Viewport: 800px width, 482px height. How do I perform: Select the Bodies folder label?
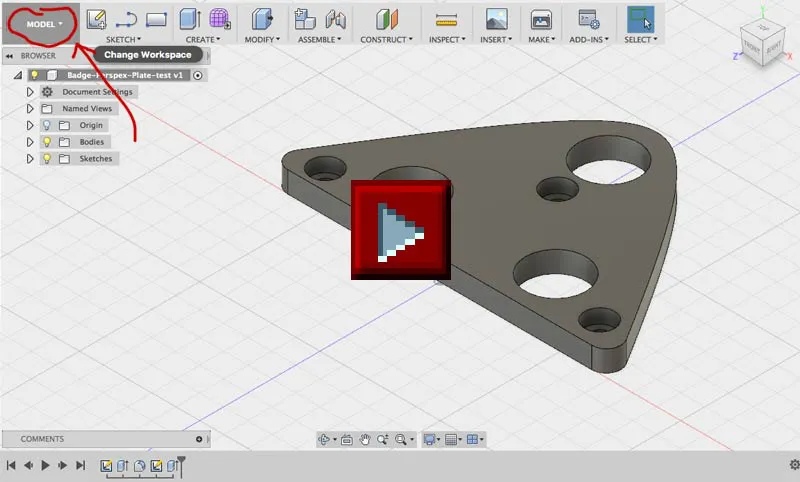tap(91, 142)
